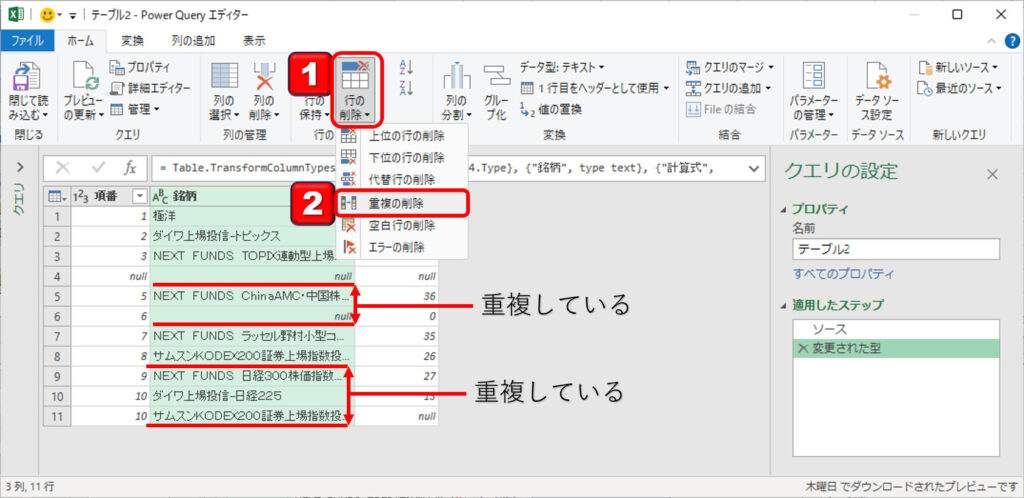Open Properties (プロパティ) in the ribbon
This screenshot has height=498, width=1024.
coord(140,67)
